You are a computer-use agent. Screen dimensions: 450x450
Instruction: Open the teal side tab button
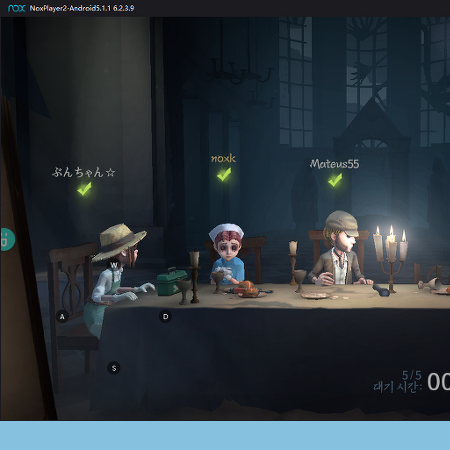tap(7, 240)
